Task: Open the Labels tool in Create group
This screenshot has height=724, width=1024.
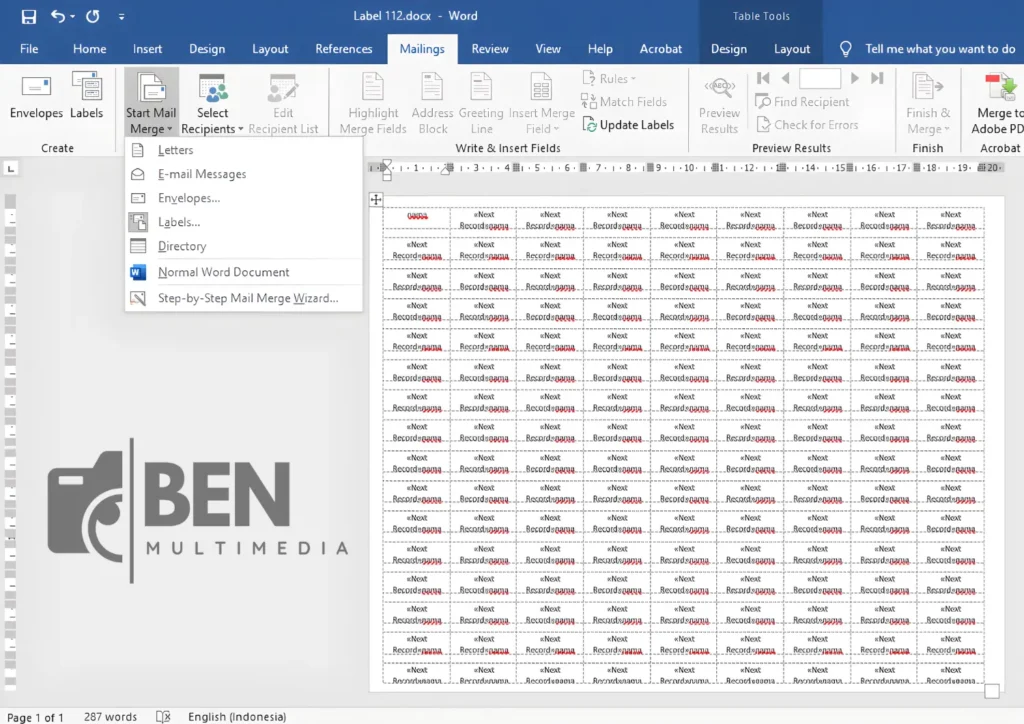Action: 86,95
